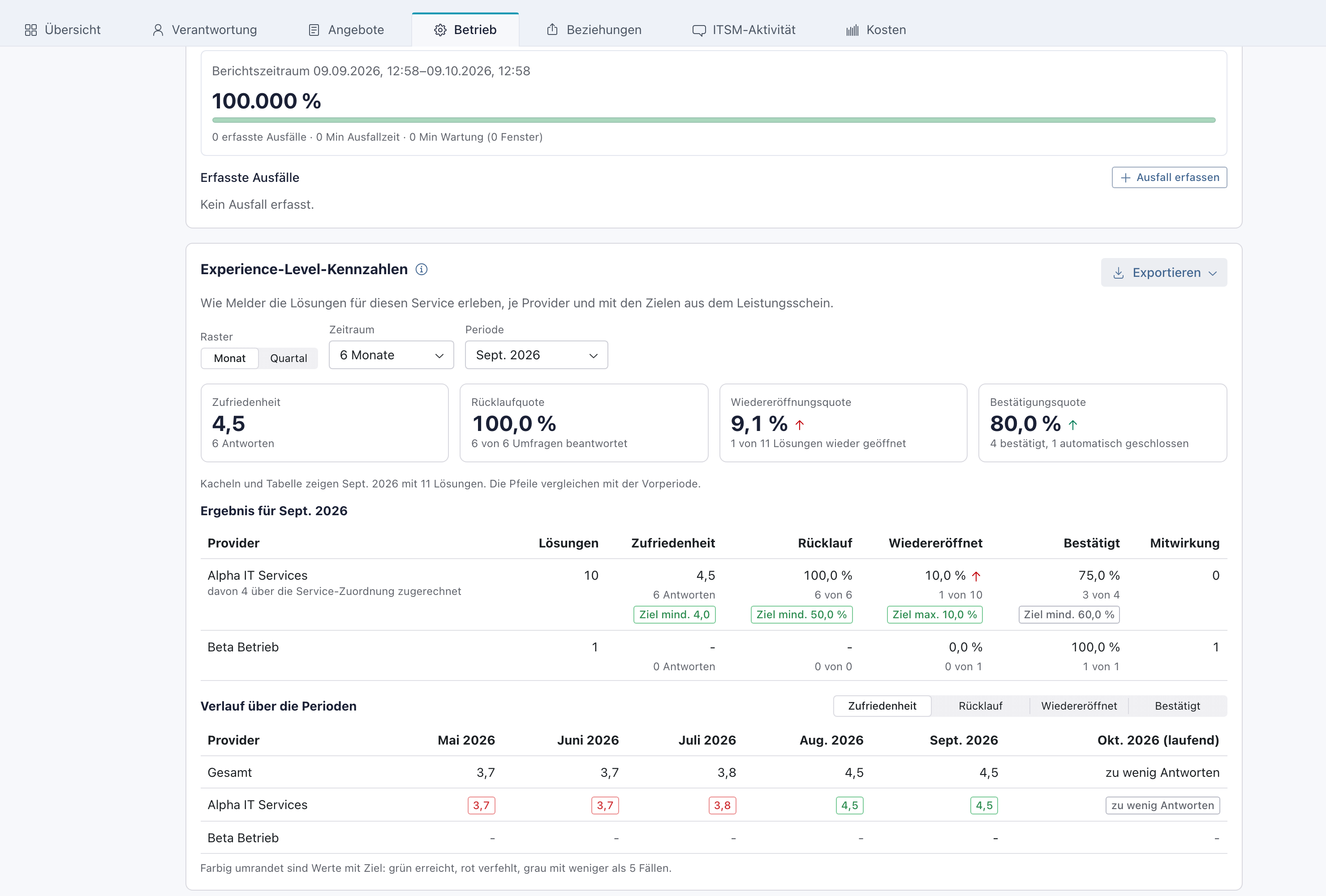Click the Betrieb gear icon
Viewport: 1326px width, 896px height.
tap(440, 30)
